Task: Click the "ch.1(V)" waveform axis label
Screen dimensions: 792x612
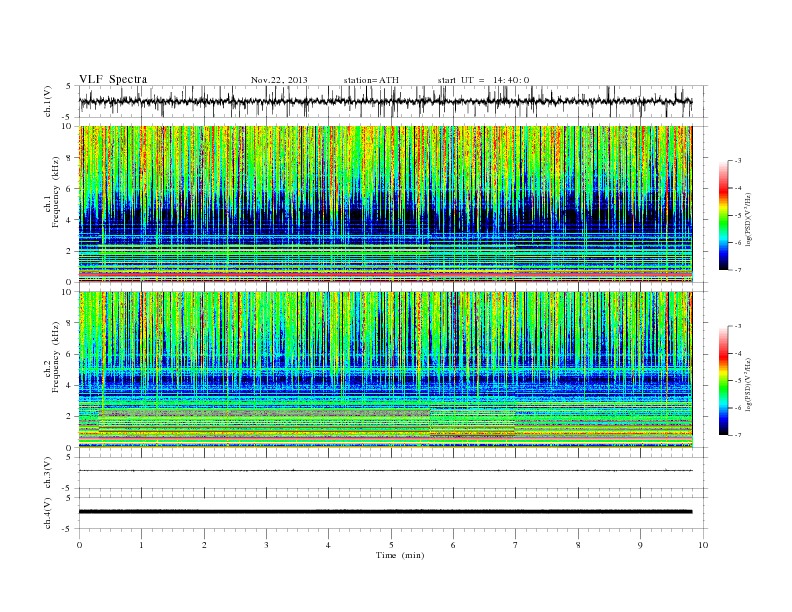Action: click(x=48, y=101)
